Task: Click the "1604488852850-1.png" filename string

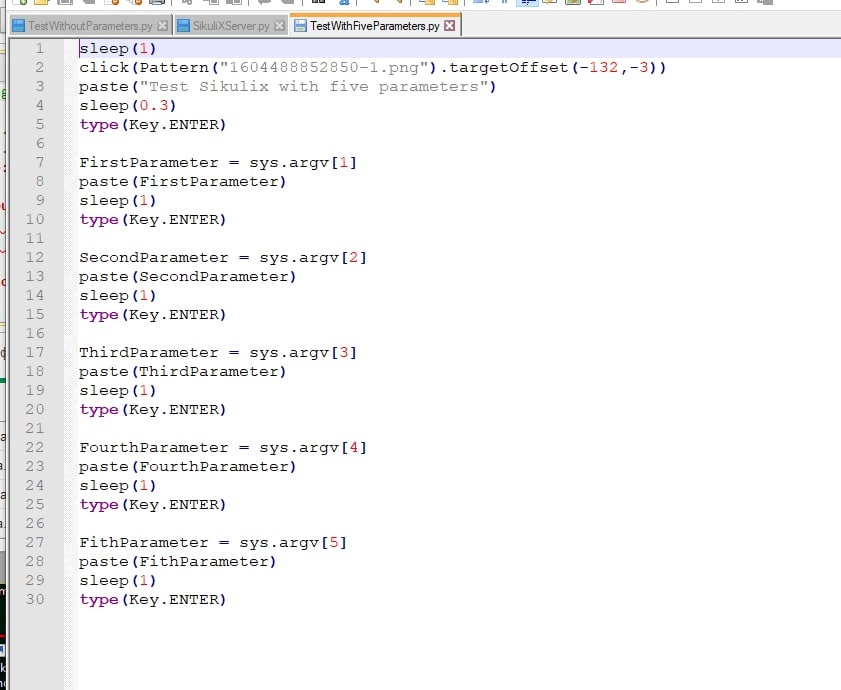Action: [x=324, y=68]
